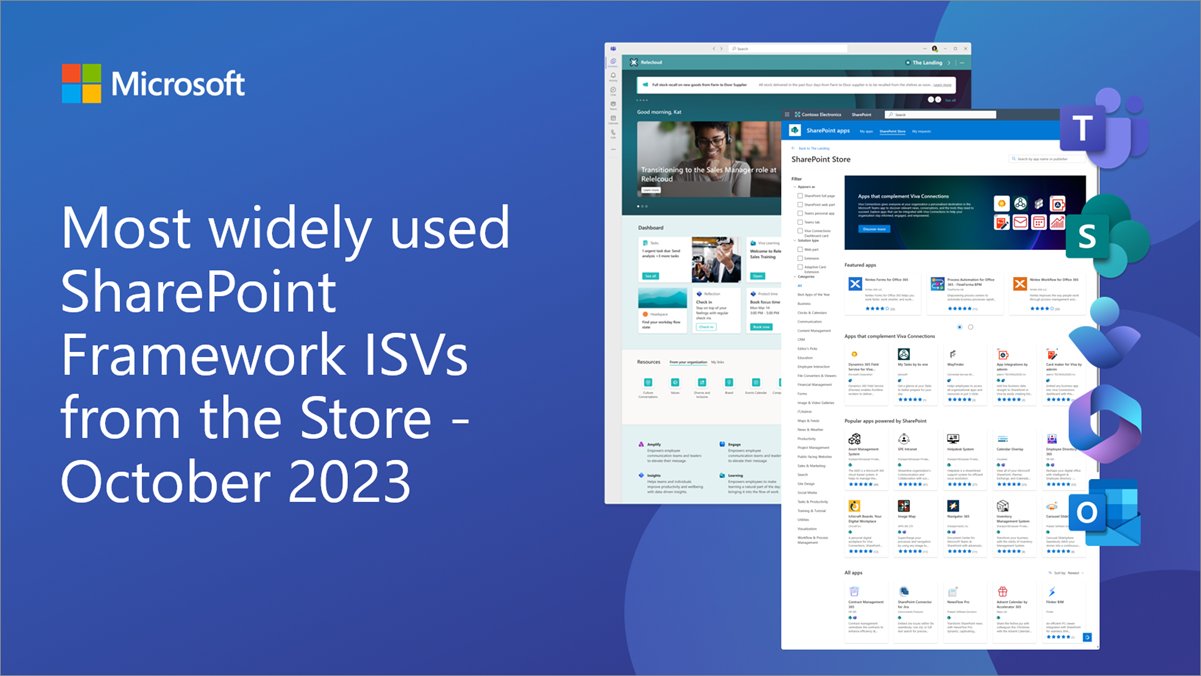Open Nintex Workflow for Office 365 app icon
The image size is (1201, 676).
tap(1018, 286)
